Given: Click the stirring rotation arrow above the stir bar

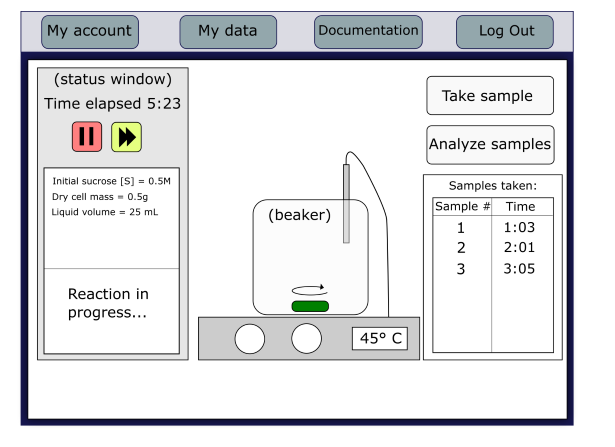Looking at the screenshot, I should point(309,291).
